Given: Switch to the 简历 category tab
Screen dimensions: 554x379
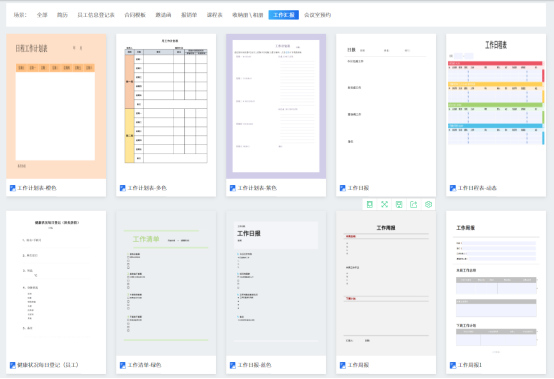Looking at the screenshot, I should 63,15.
